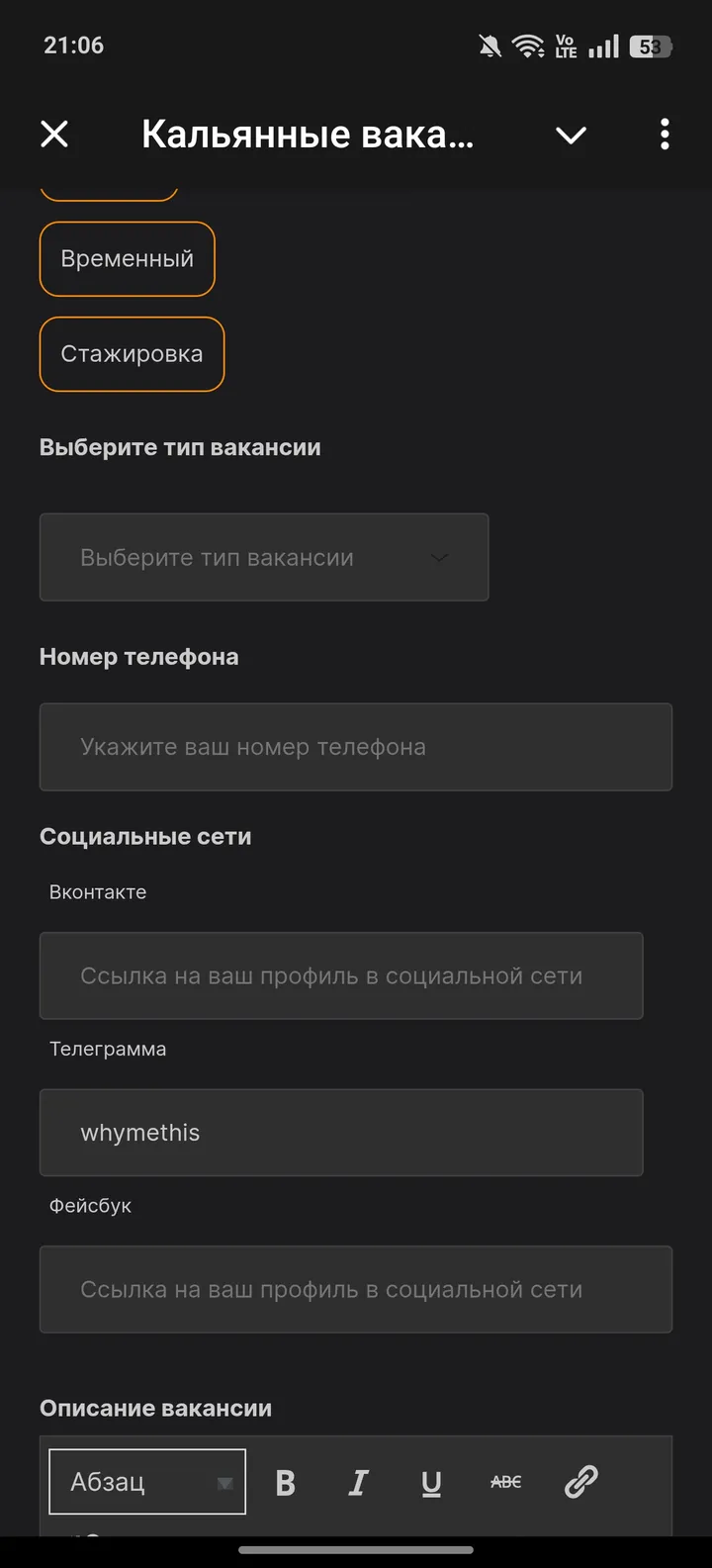
Task: Collapse the form using the chevron in header
Action: [571, 136]
